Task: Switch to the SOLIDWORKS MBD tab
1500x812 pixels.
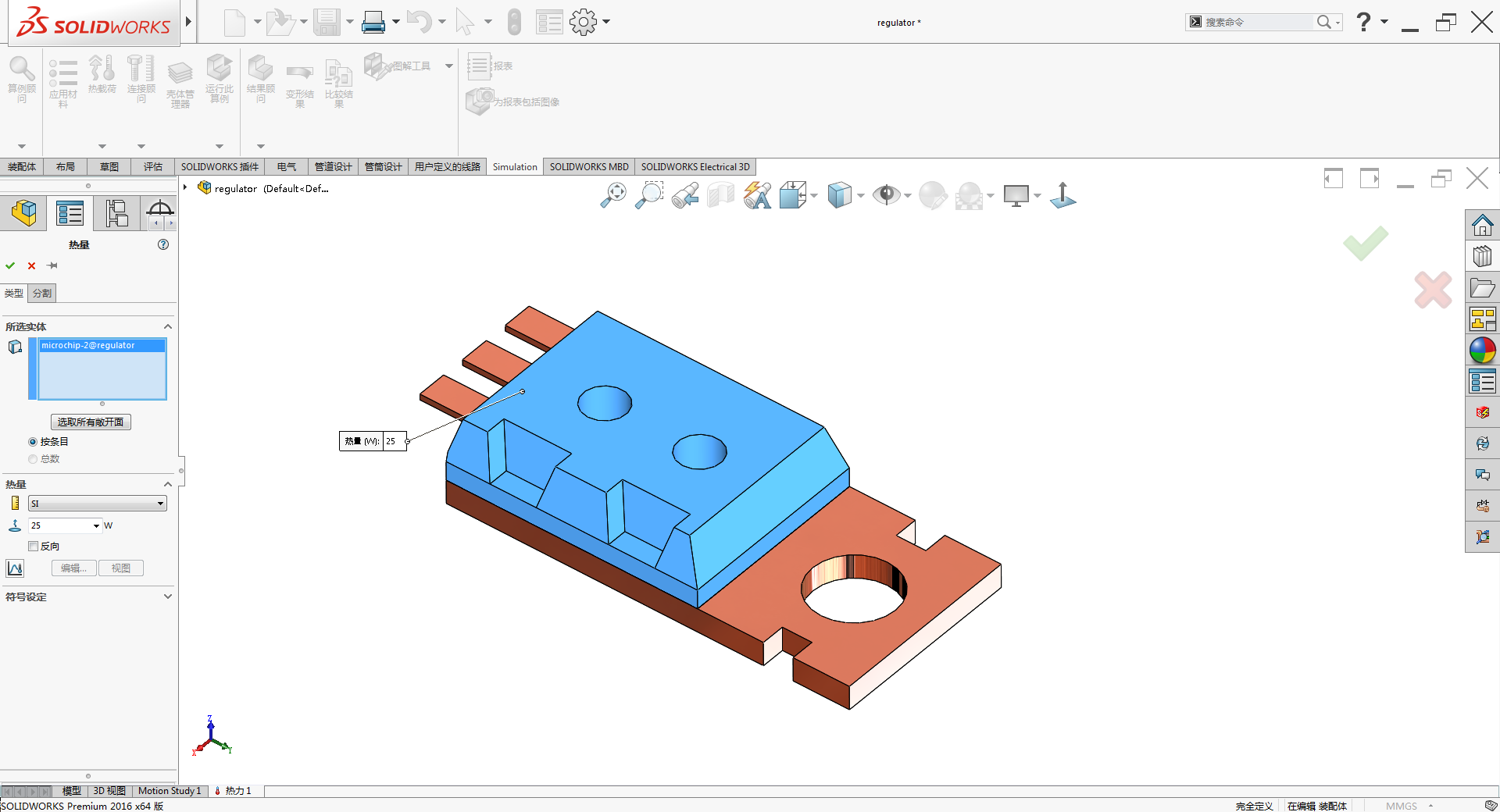Action: tap(589, 167)
